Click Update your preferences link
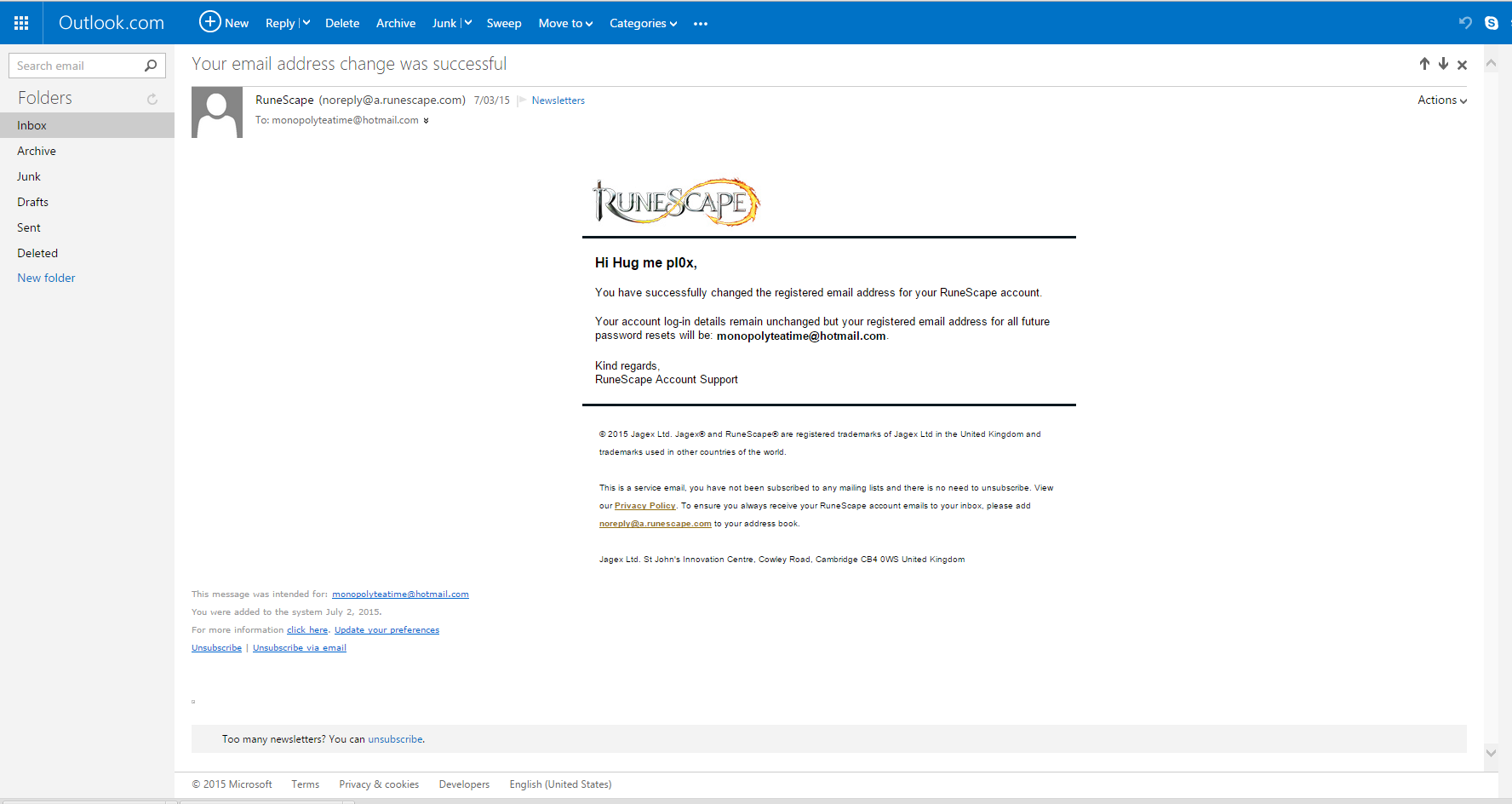 coord(387,630)
